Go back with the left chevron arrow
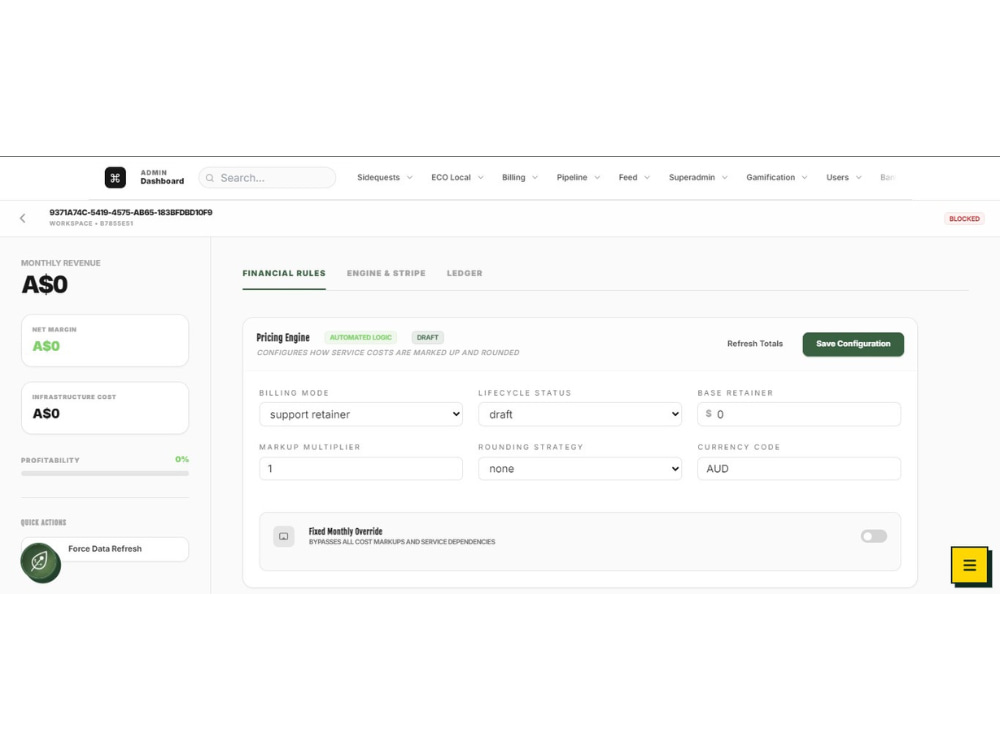The height and width of the screenshot is (750, 1000). pyautogui.click(x=23, y=218)
